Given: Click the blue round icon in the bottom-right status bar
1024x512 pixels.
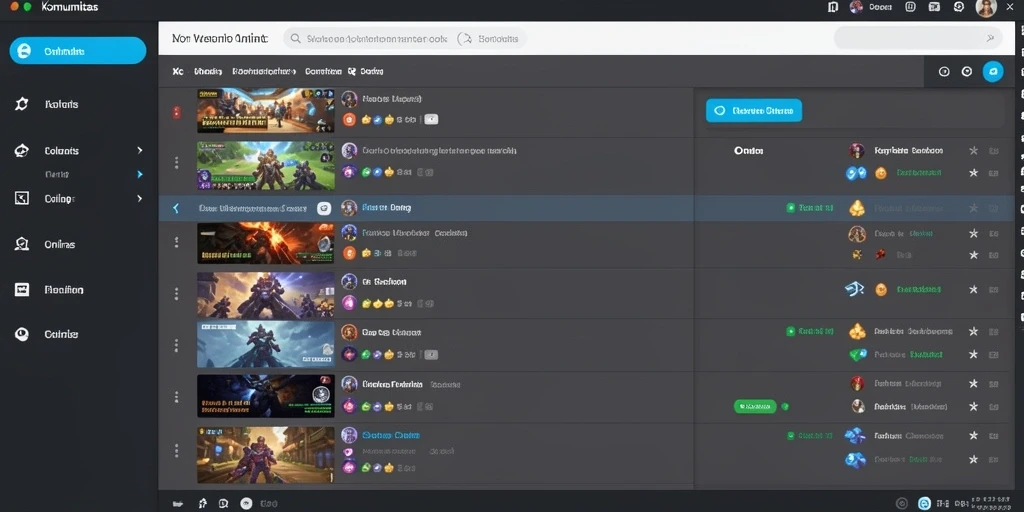Looking at the screenshot, I should [x=924, y=503].
